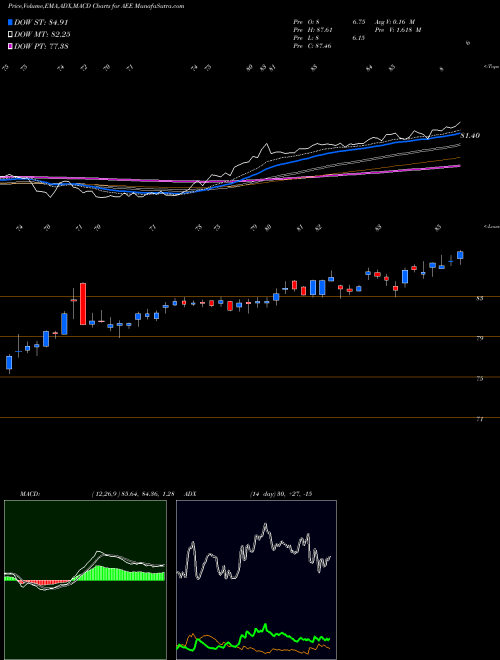Click the 79 price axis label

click(x=479, y=338)
